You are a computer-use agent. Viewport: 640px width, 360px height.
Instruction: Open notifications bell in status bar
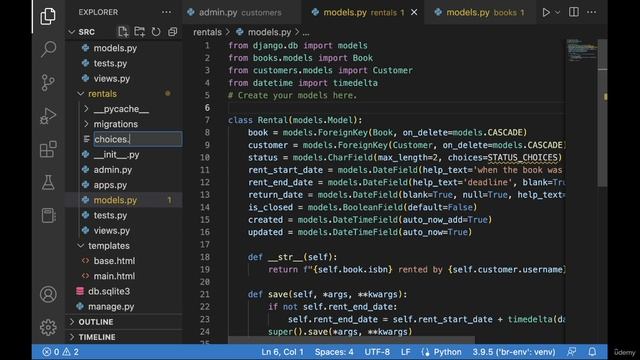(592, 352)
